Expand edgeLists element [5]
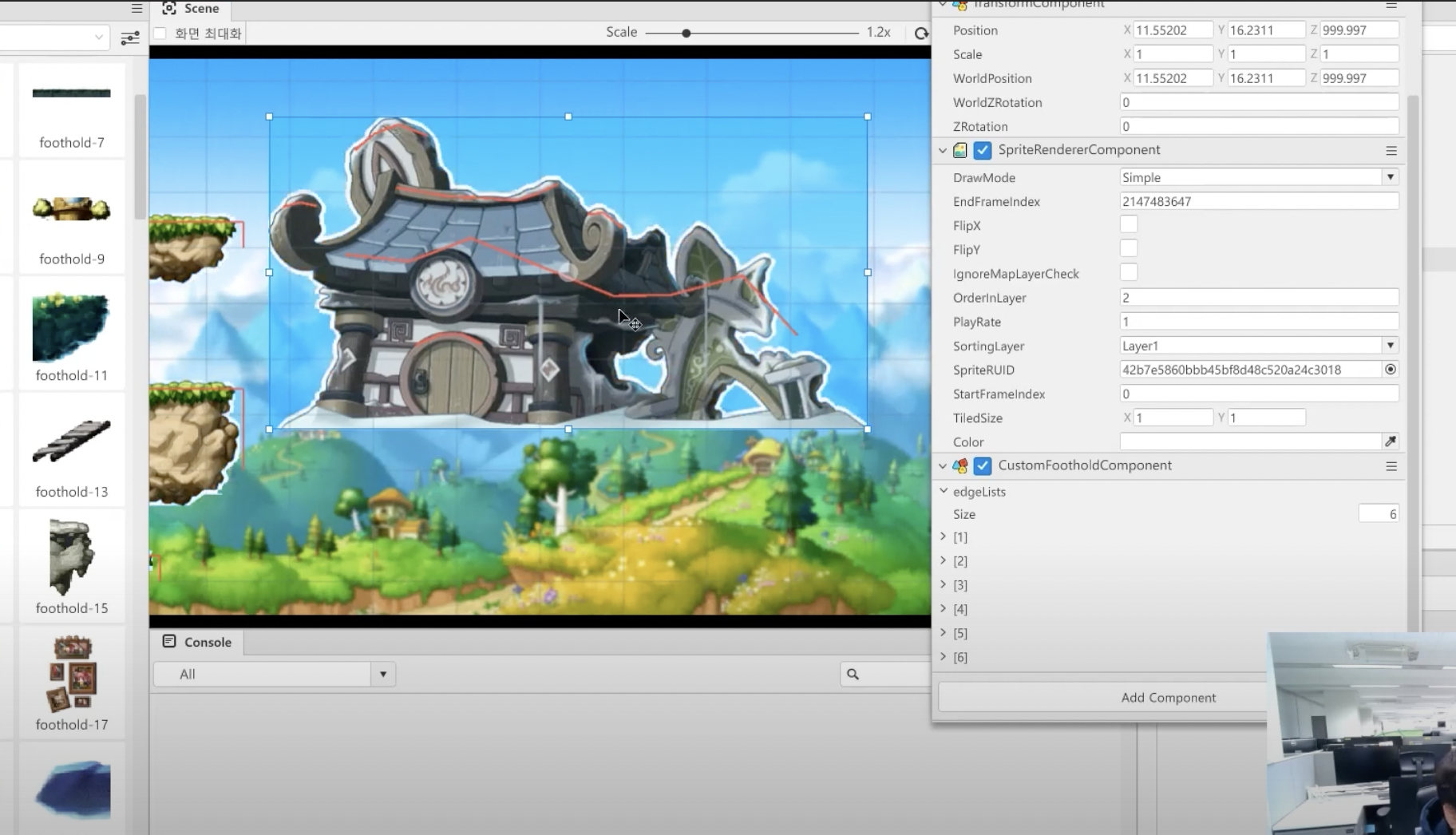The height and width of the screenshot is (835, 1456). [x=944, y=632]
